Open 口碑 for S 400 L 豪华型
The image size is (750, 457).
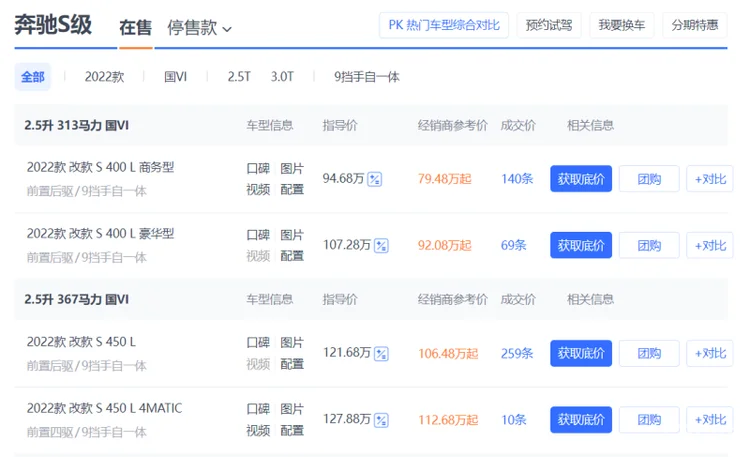[x=258, y=235]
